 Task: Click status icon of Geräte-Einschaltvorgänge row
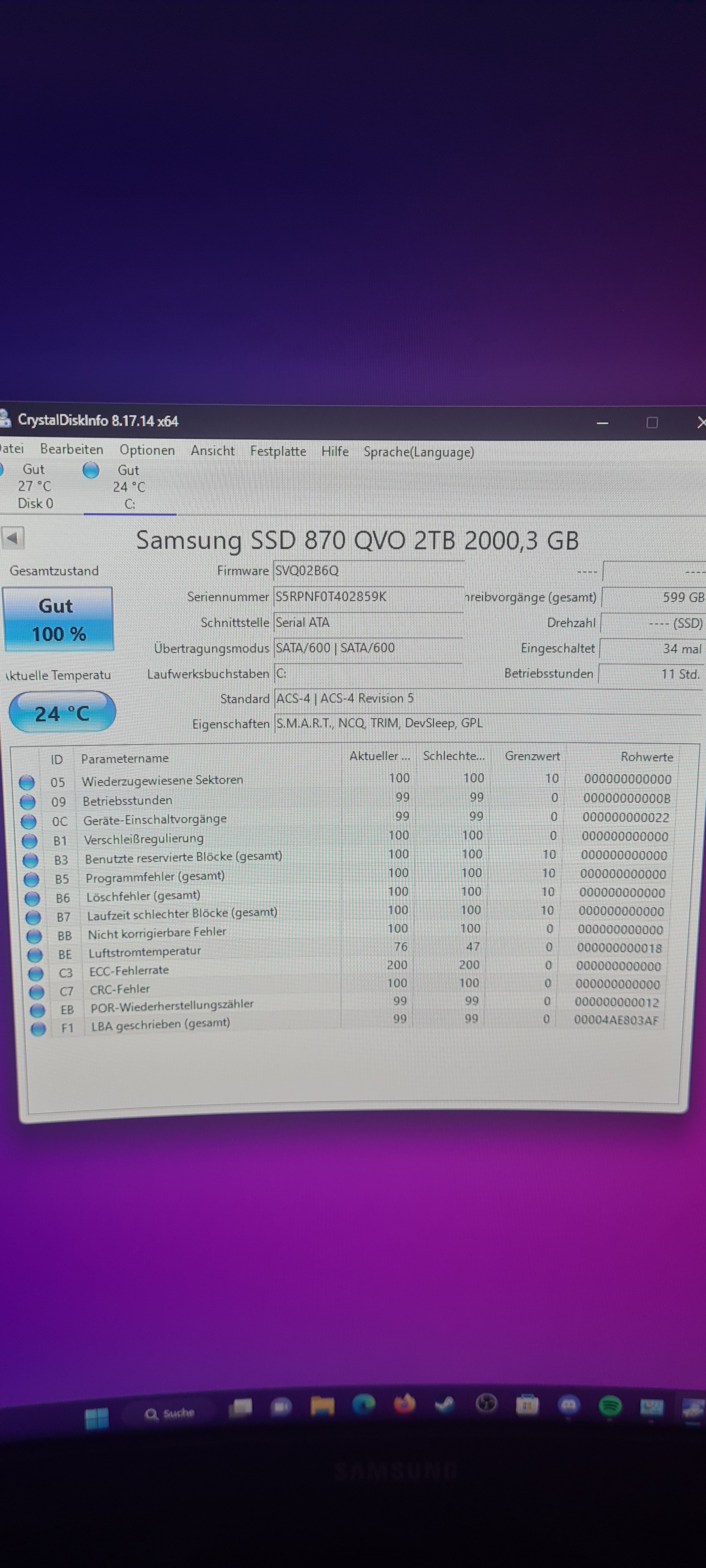pyautogui.click(x=29, y=822)
